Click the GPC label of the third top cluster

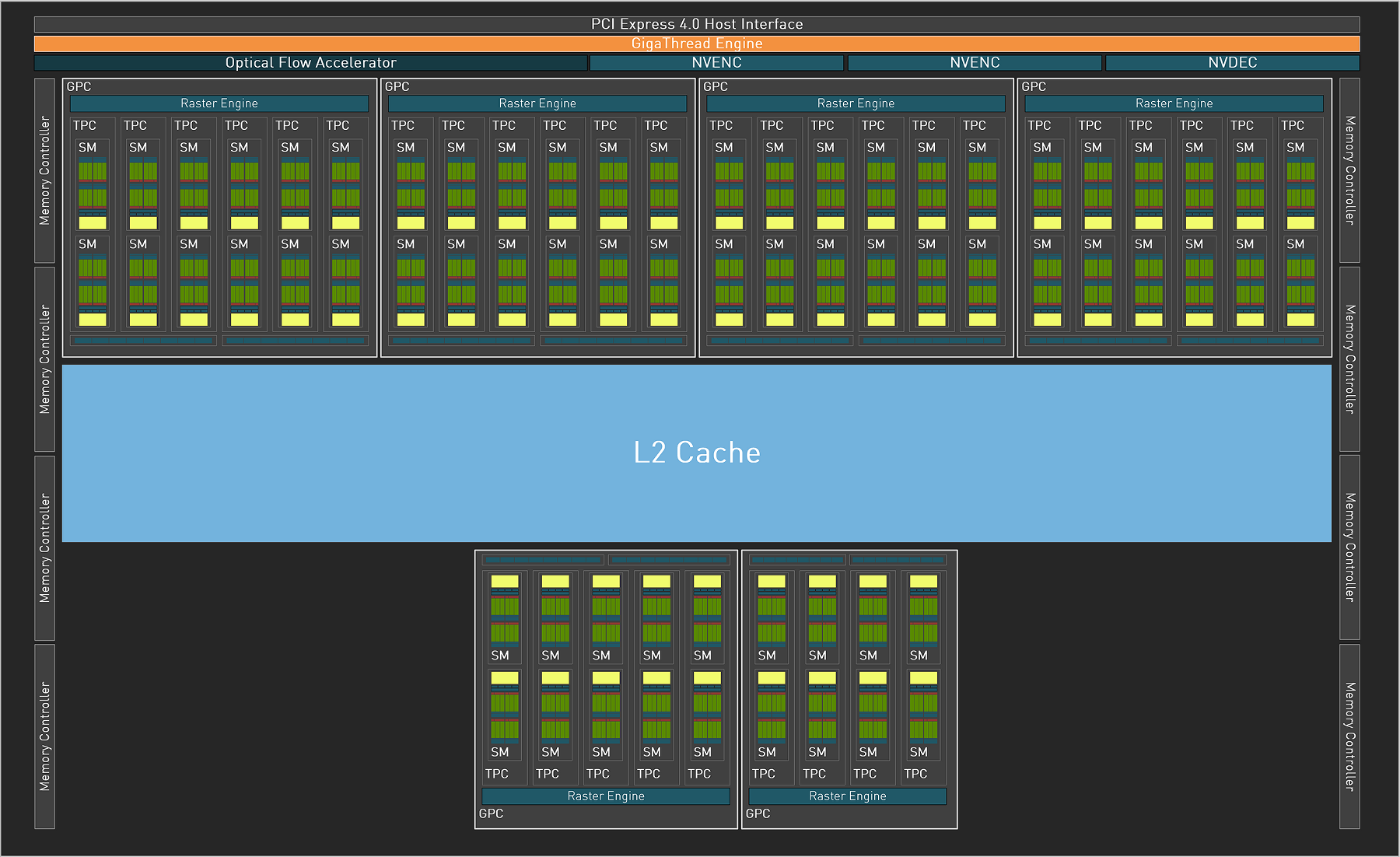716,86
